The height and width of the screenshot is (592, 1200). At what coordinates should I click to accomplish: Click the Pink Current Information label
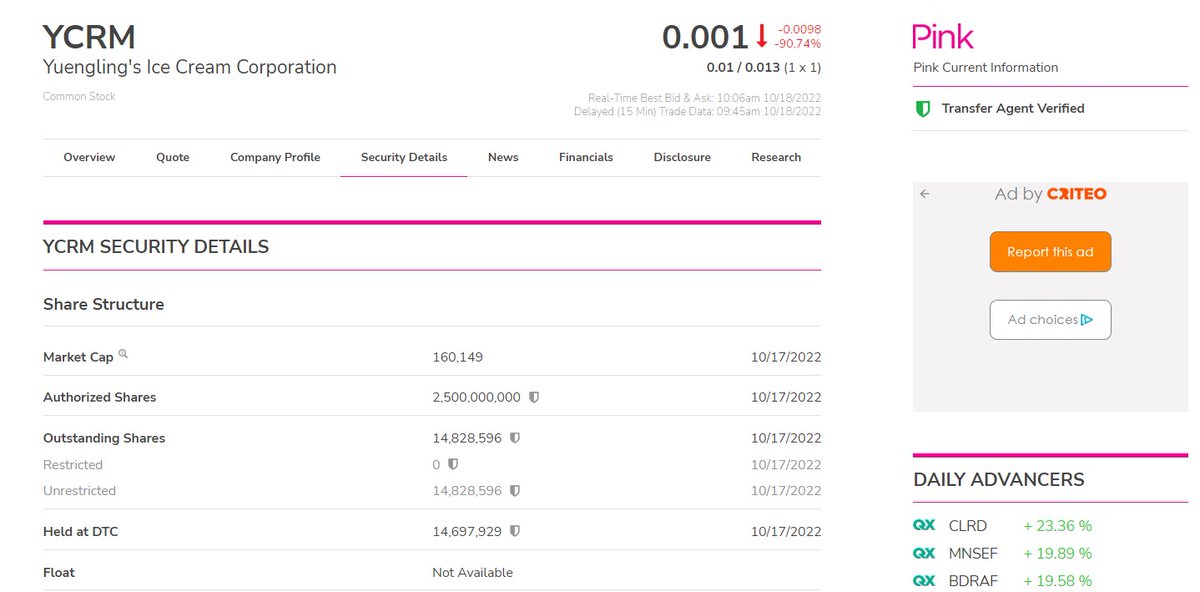tap(985, 67)
